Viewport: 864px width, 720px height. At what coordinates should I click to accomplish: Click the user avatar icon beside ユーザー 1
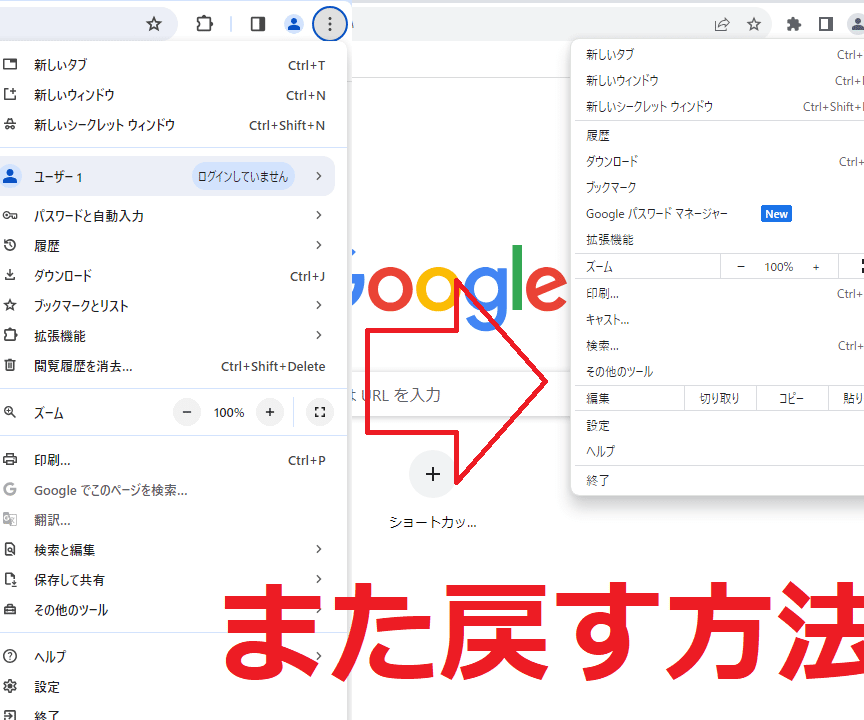(x=10, y=176)
